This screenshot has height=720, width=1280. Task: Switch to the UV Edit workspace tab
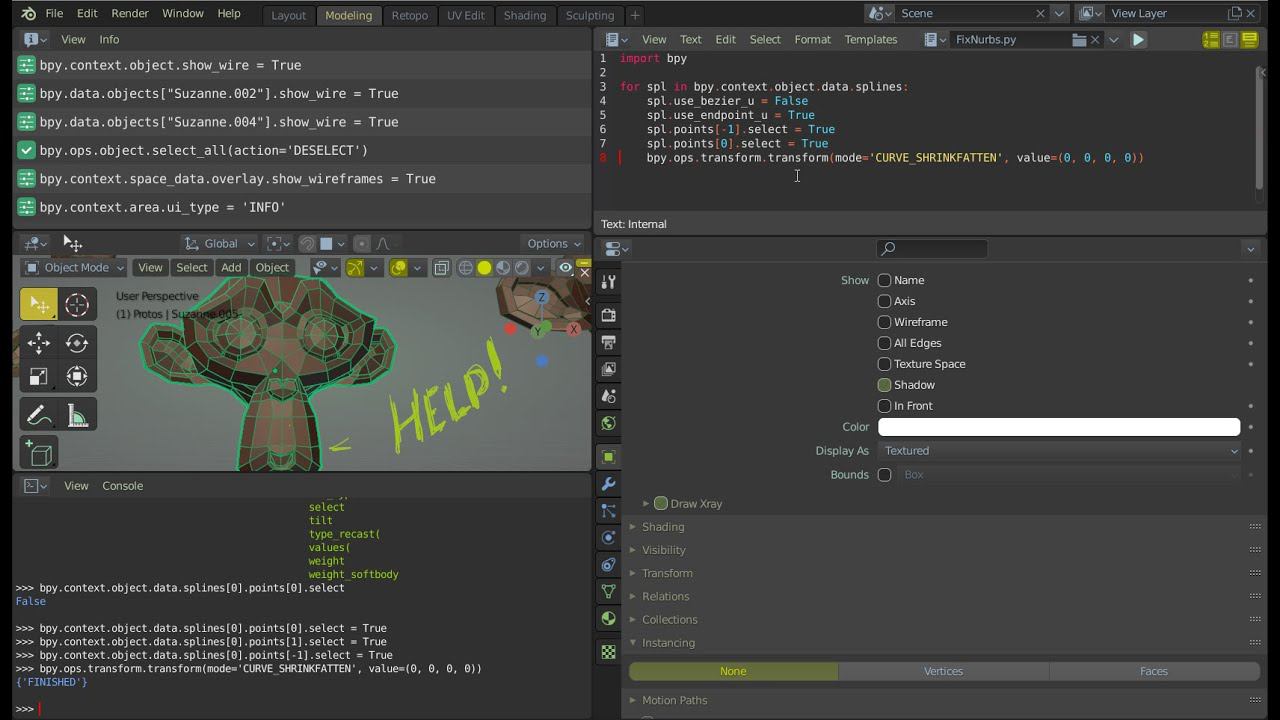(x=466, y=15)
